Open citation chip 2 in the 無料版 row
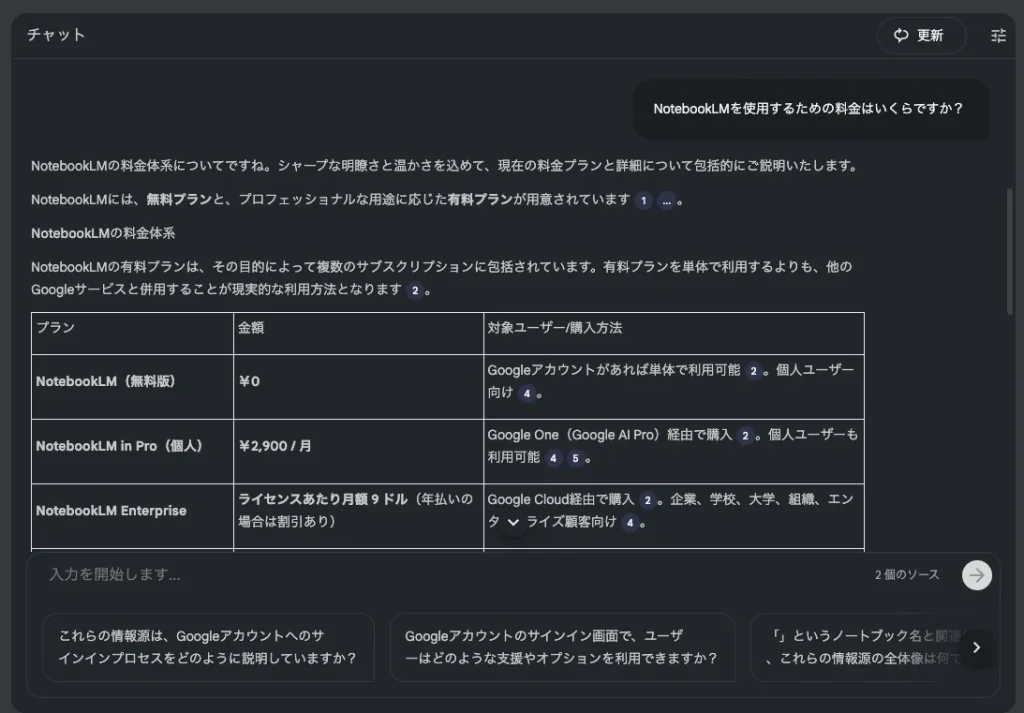The image size is (1024, 713). pyautogui.click(x=754, y=372)
